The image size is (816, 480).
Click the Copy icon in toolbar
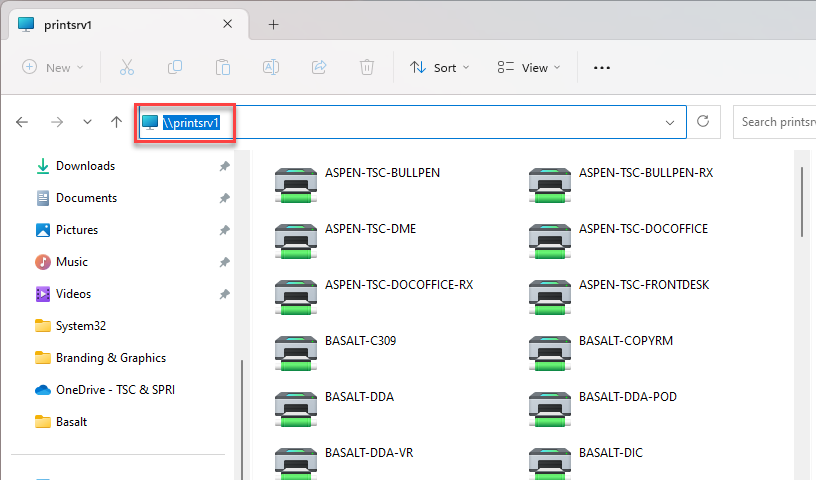[x=175, y=67]
